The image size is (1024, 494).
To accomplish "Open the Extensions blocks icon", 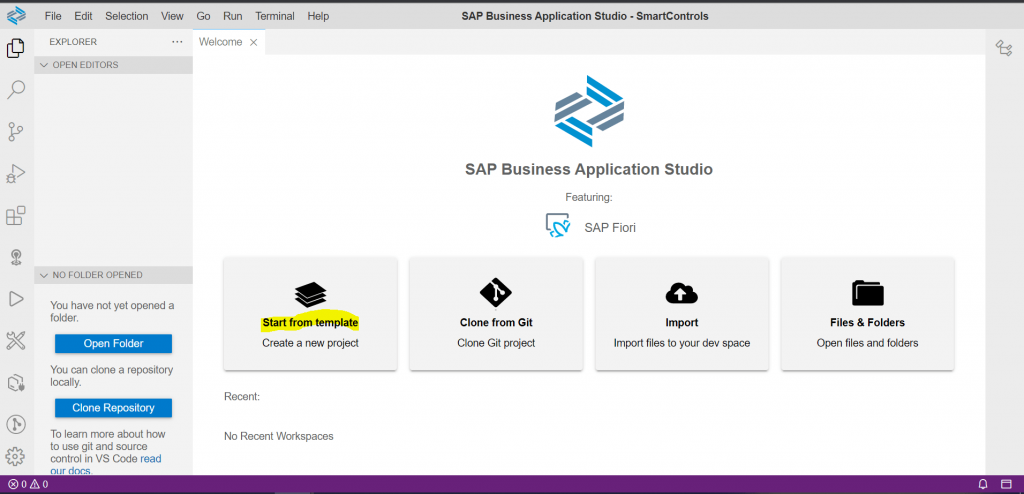I will [x=16, y=216].
